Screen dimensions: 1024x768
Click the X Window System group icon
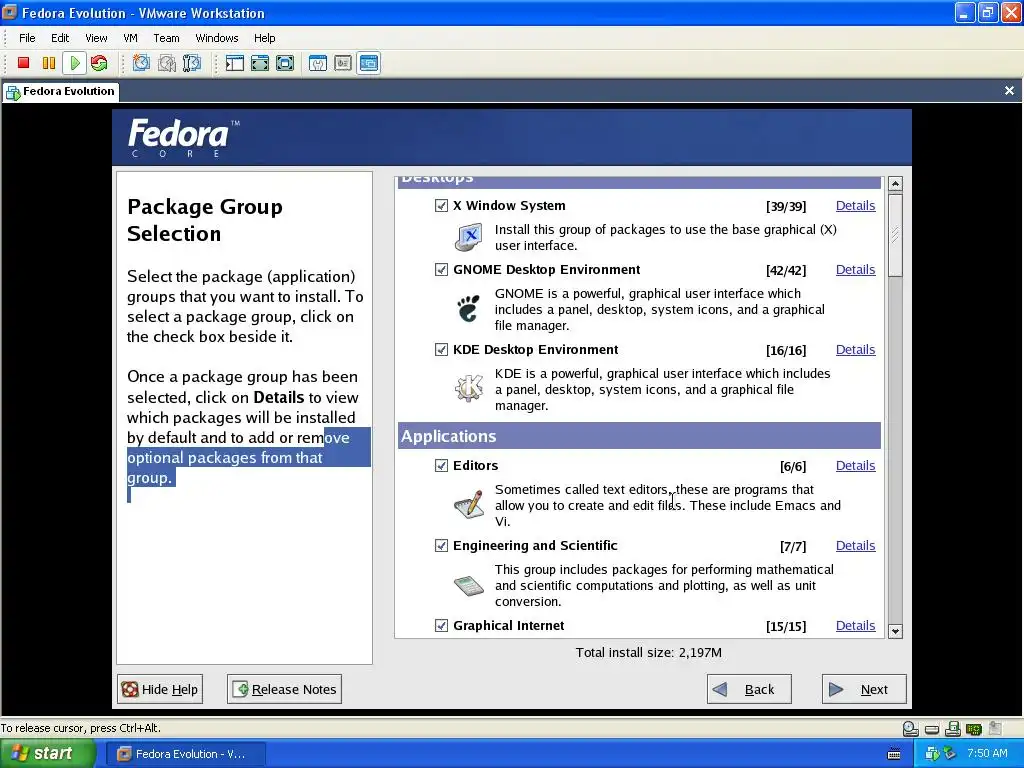coord(469,237)
